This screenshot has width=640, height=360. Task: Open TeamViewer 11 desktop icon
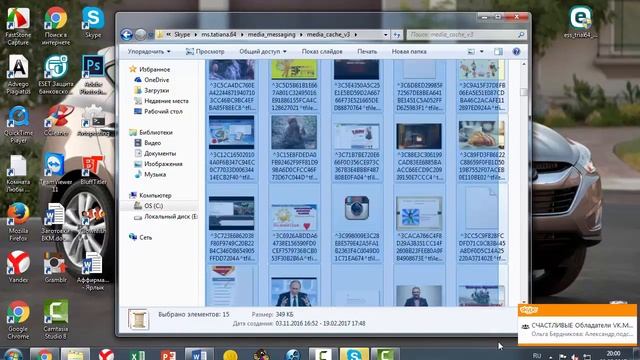click(x=56, y=173)
